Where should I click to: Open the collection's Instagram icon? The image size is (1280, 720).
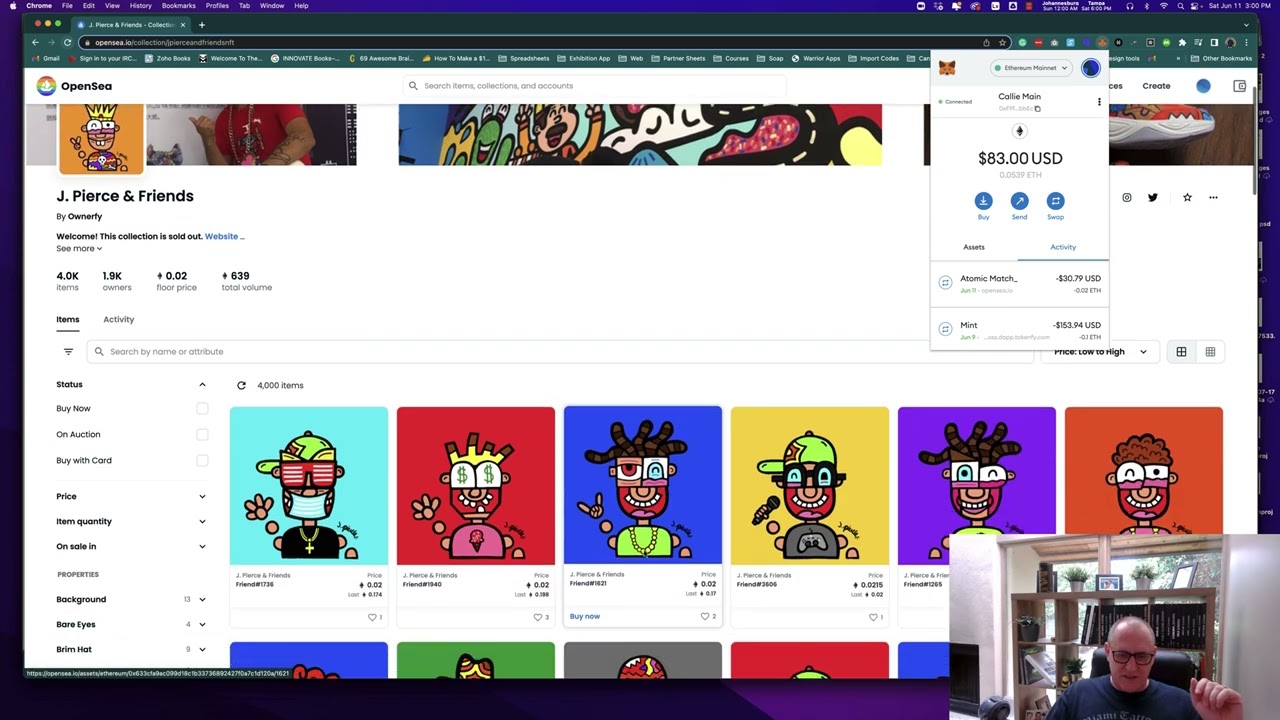click(1127, 198)
